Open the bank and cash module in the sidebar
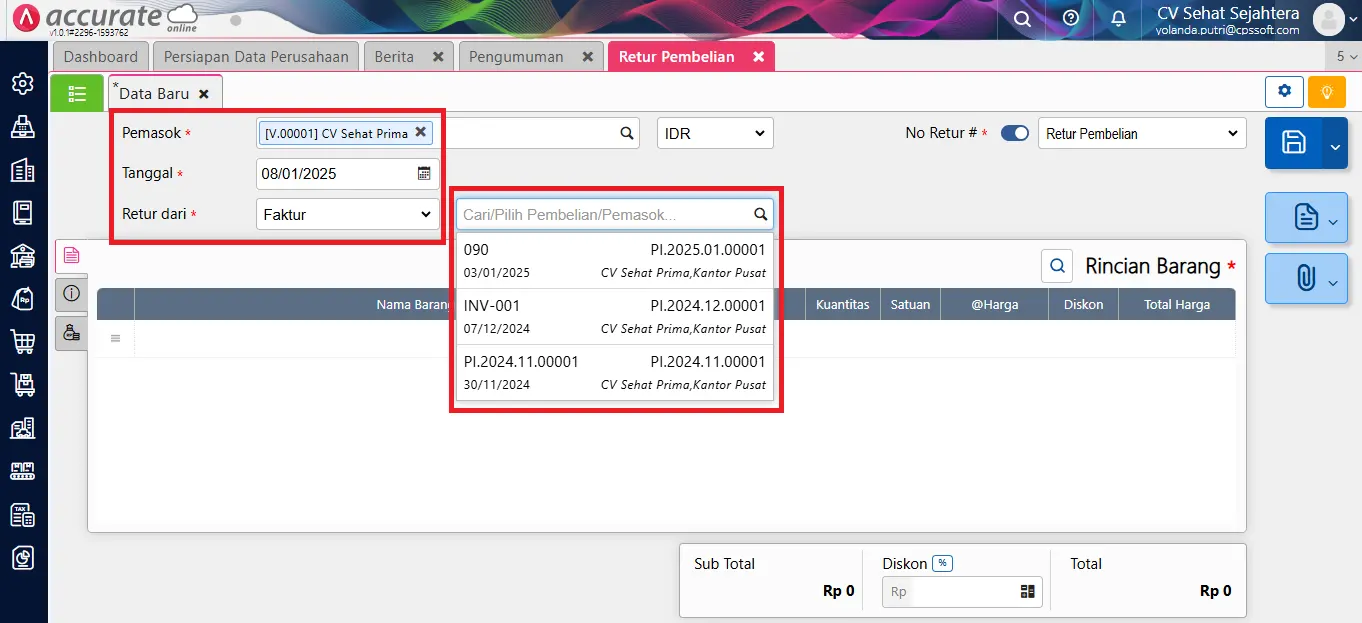Screen dimensions: 1362x623 [x=23, y=256]
